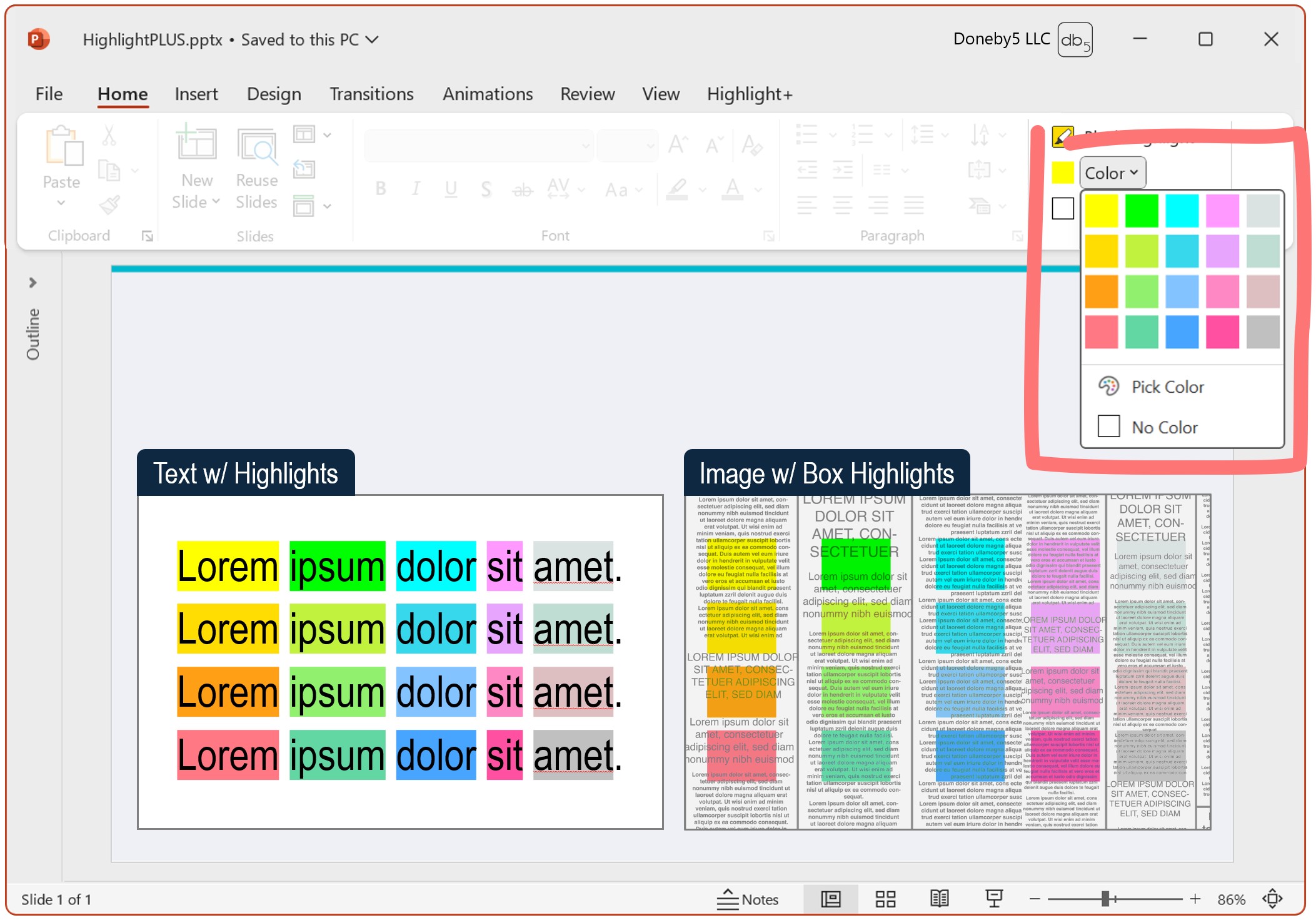Viewport: 1316px width, 920px height.
Task: Click the Paste clipboard icon
Action: point(64,145)
